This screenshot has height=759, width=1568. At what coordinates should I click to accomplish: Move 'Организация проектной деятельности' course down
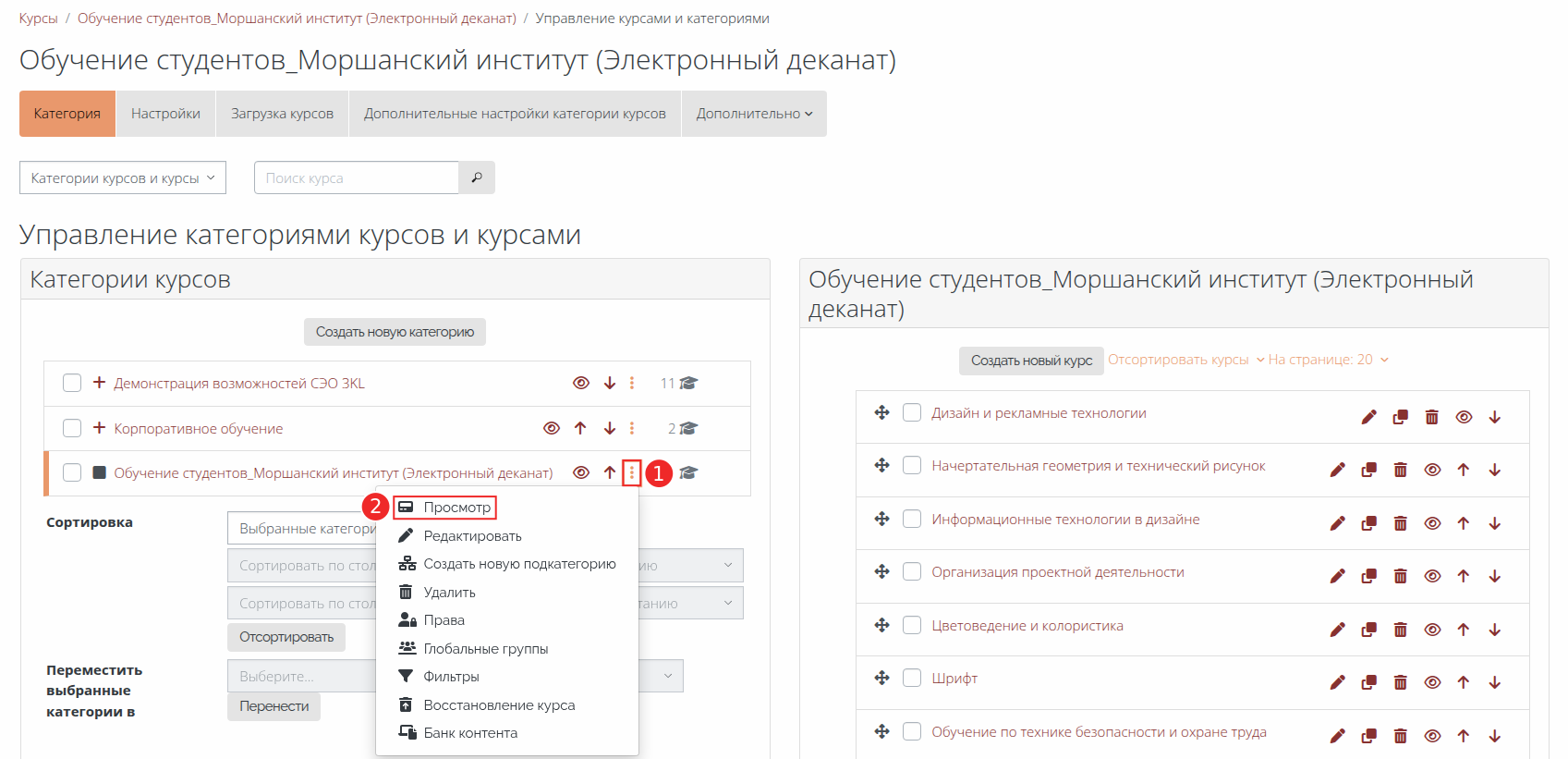click(1494, 576)
